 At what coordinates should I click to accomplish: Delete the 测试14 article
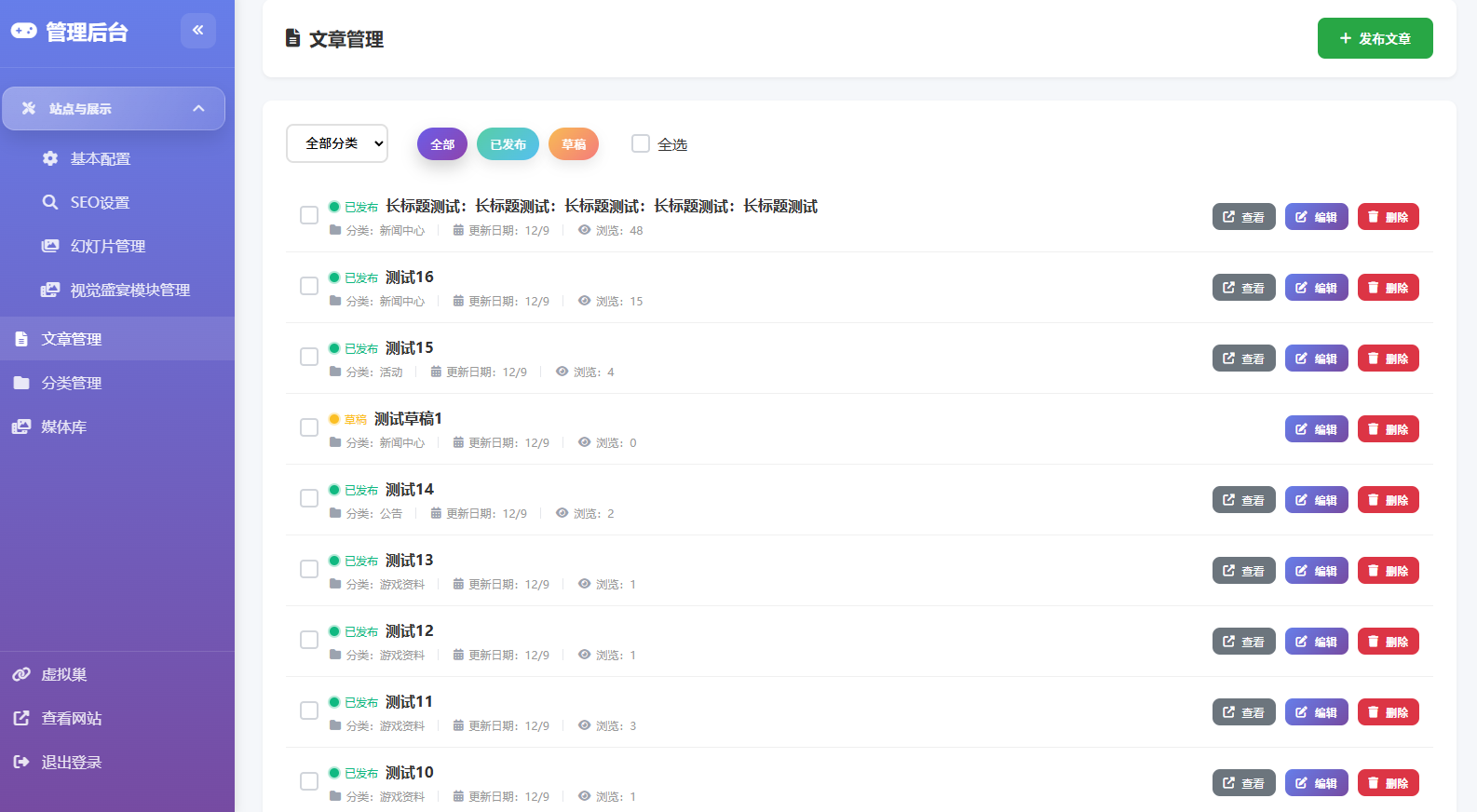(1389, 500)
